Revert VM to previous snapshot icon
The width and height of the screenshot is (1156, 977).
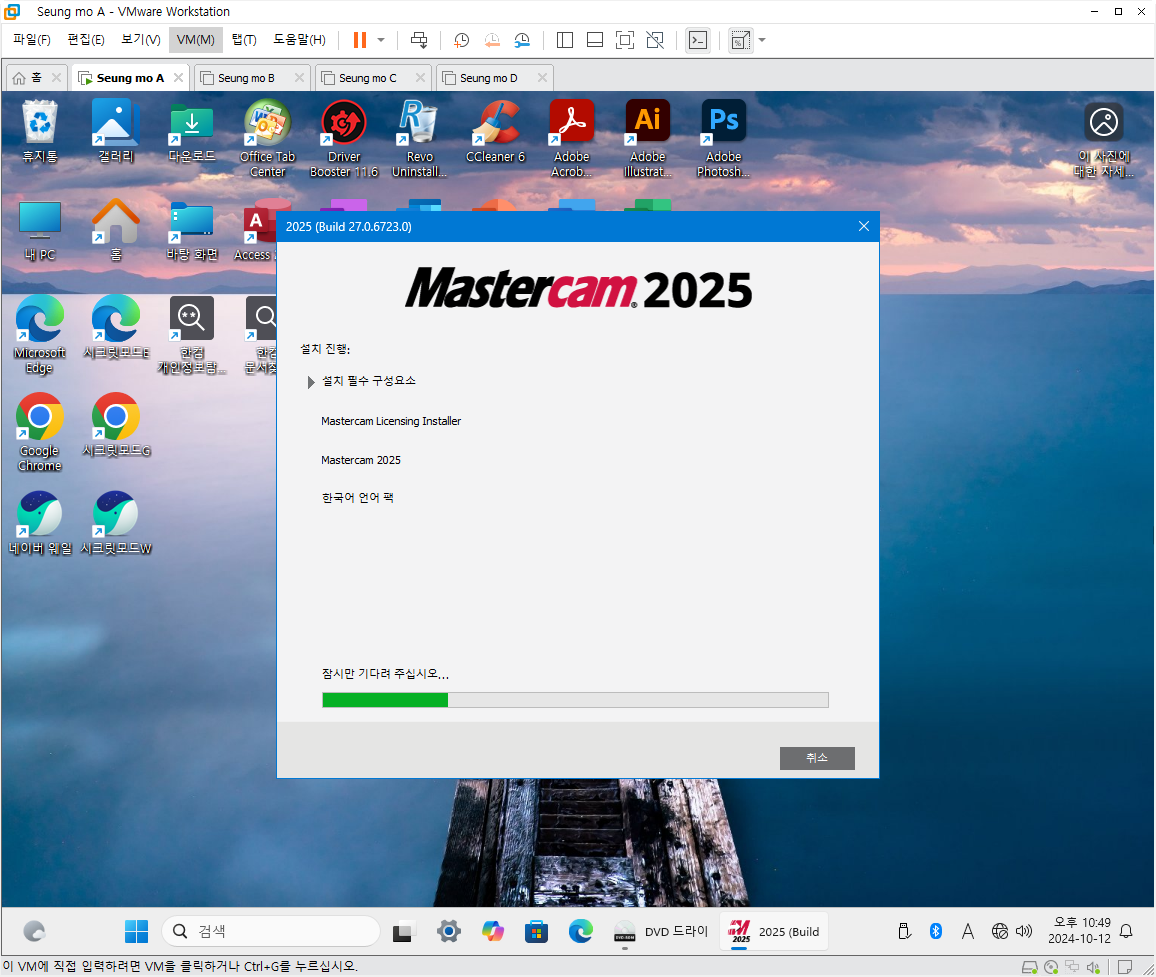[x=492, y=40]
